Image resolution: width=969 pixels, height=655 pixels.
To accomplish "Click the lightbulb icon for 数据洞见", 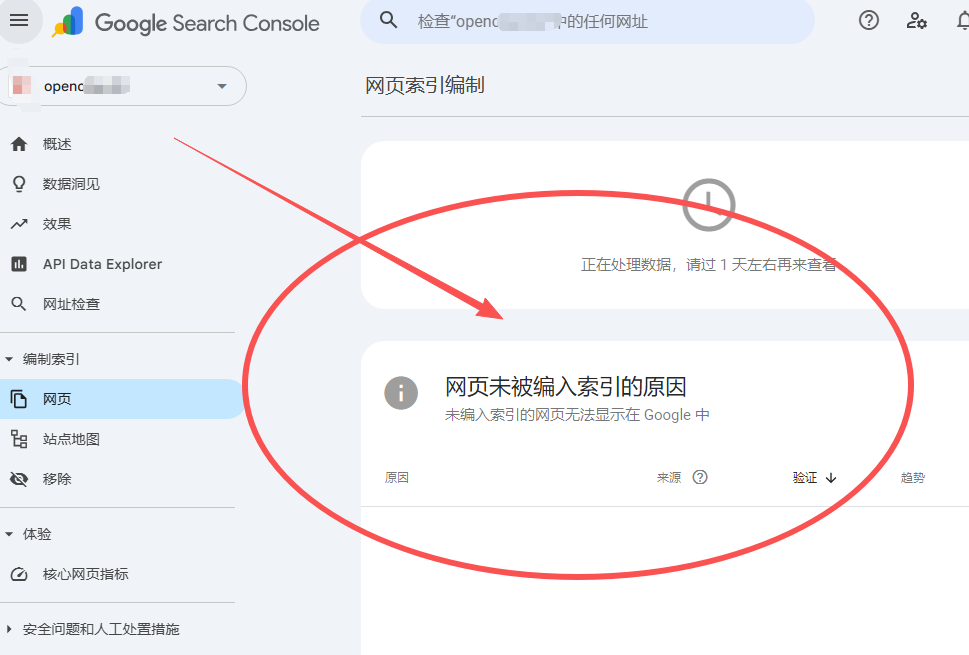I will 19,184.
